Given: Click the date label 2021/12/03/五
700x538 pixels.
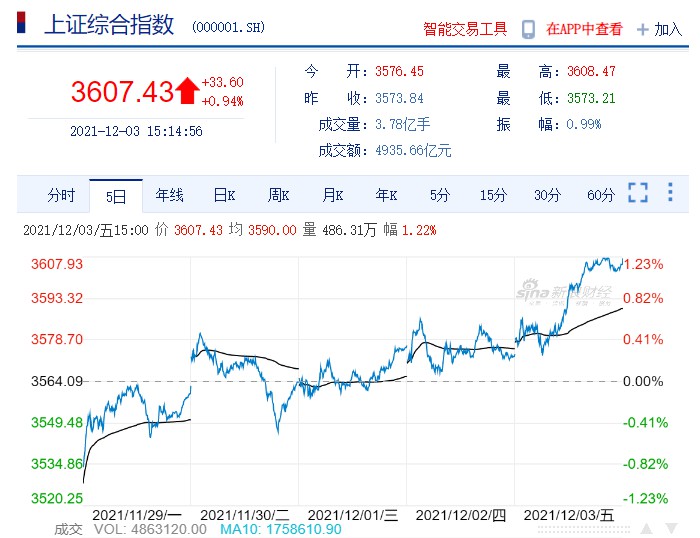Looking at the screenshot, I should pyautogui.click(x=569, y=515).
